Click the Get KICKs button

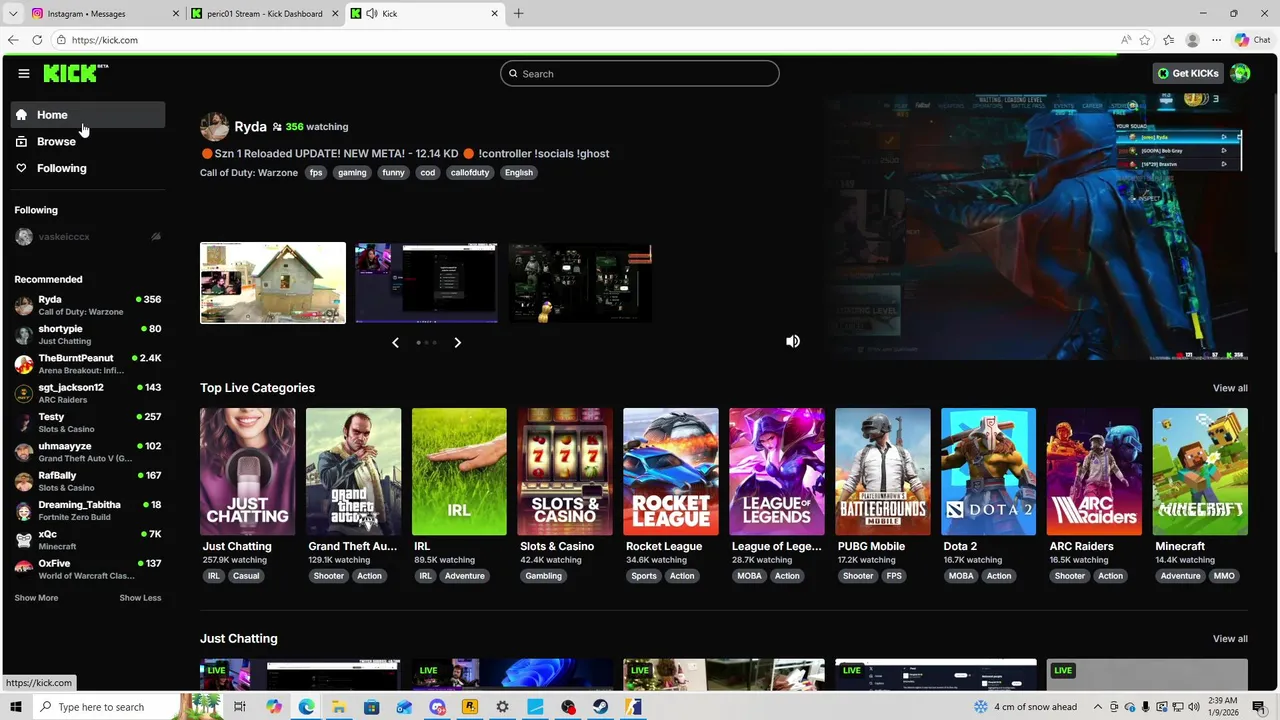coord(1188,73)
